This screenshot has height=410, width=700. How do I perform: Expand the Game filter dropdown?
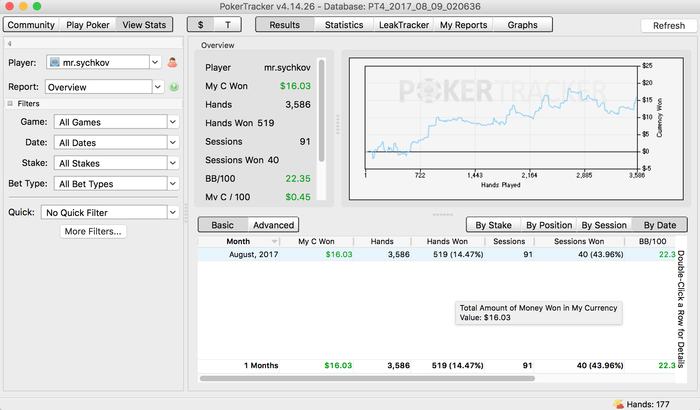click(x=173, y=121)
